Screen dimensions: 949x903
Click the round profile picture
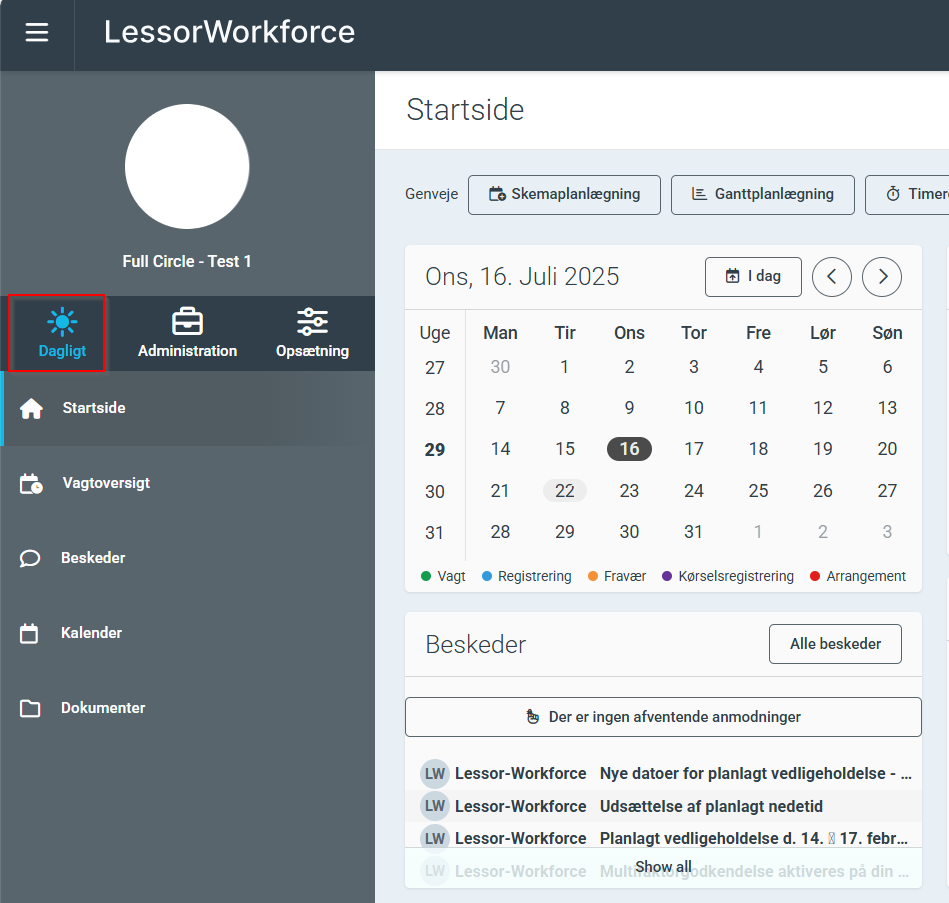pyautogui.click(x=187, y=167)
